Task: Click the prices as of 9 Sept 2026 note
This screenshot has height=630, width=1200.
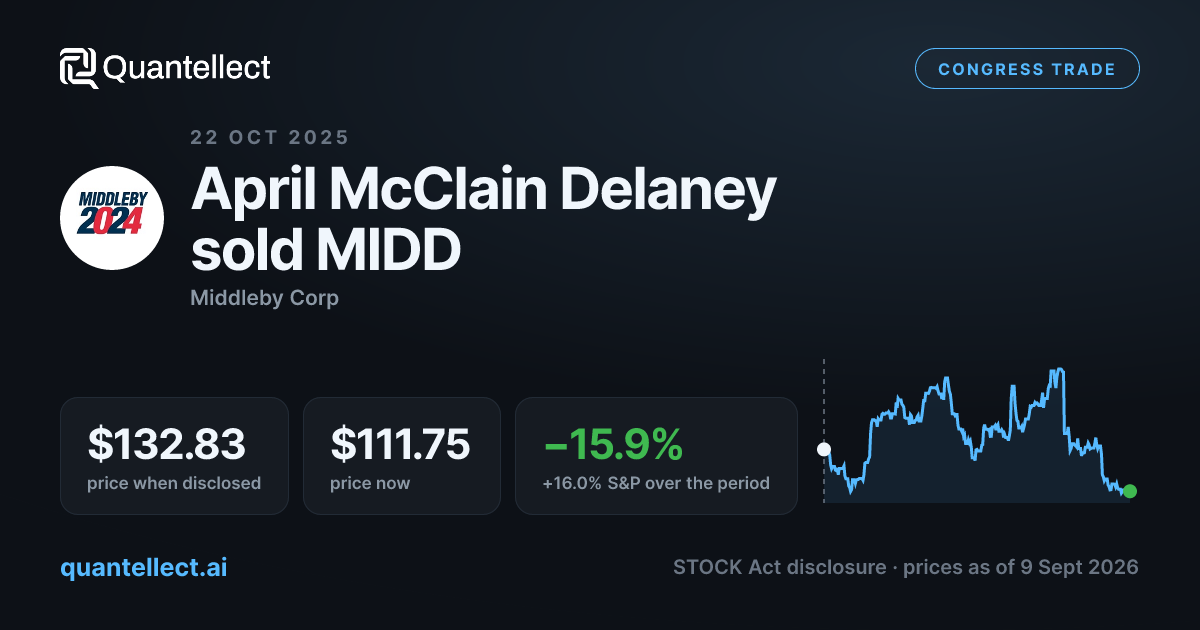Action: pos(1021,567)
